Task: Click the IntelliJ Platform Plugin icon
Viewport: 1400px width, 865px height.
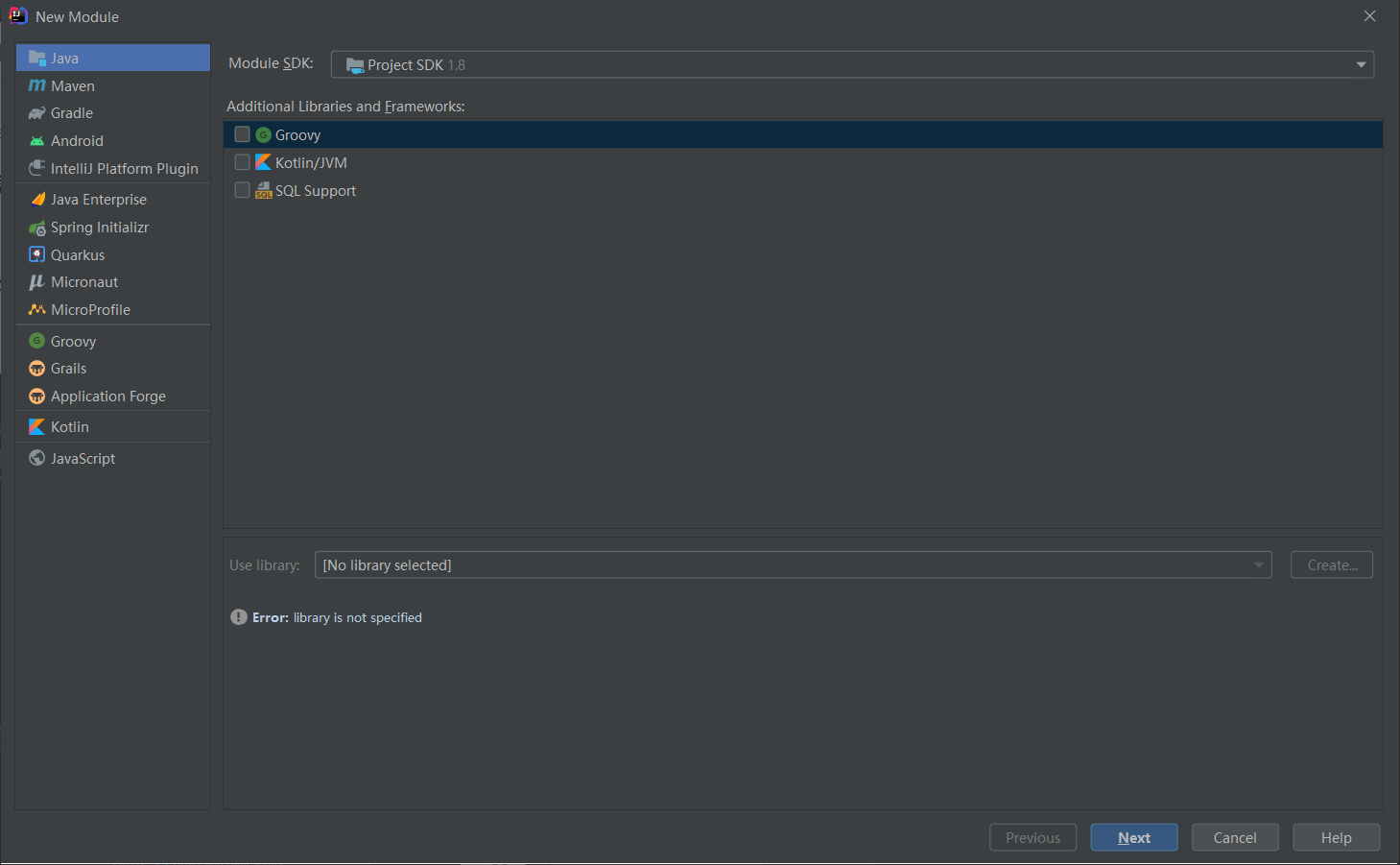Action: coord(37,168)
